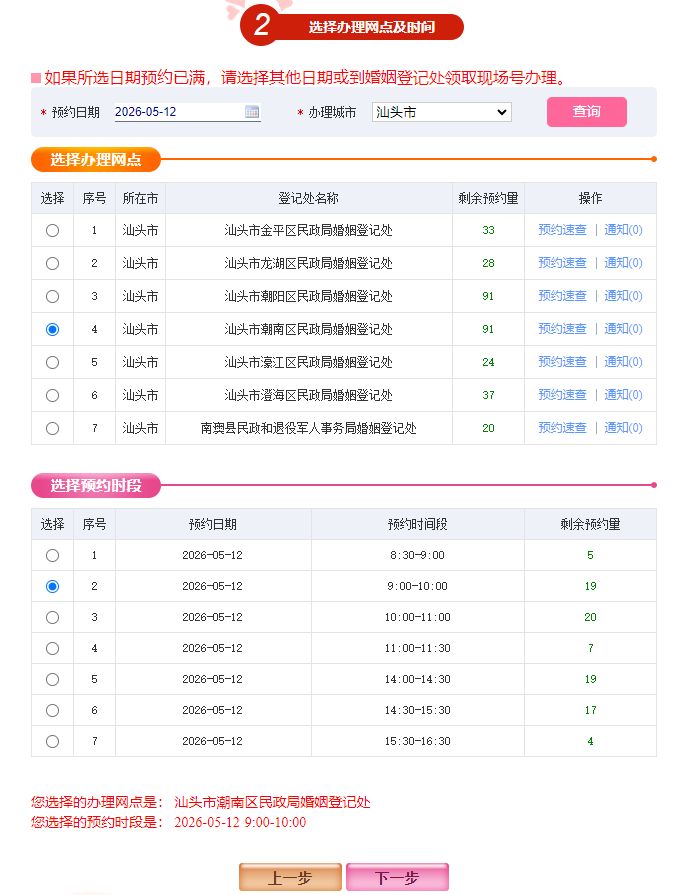Choose the 8:30-9:00 time slot radio
682x895 pixels.
pos(53,555)
